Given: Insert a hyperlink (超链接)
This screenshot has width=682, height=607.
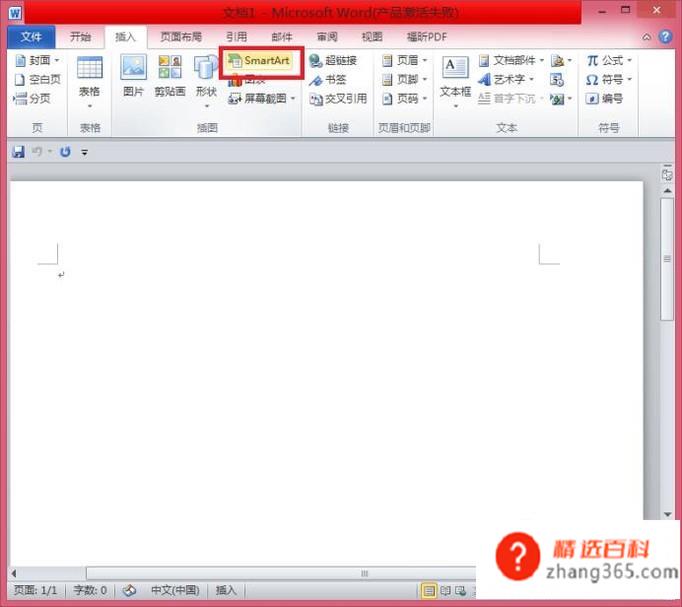Looking at the screenshot, I should (x=333, y=60).
